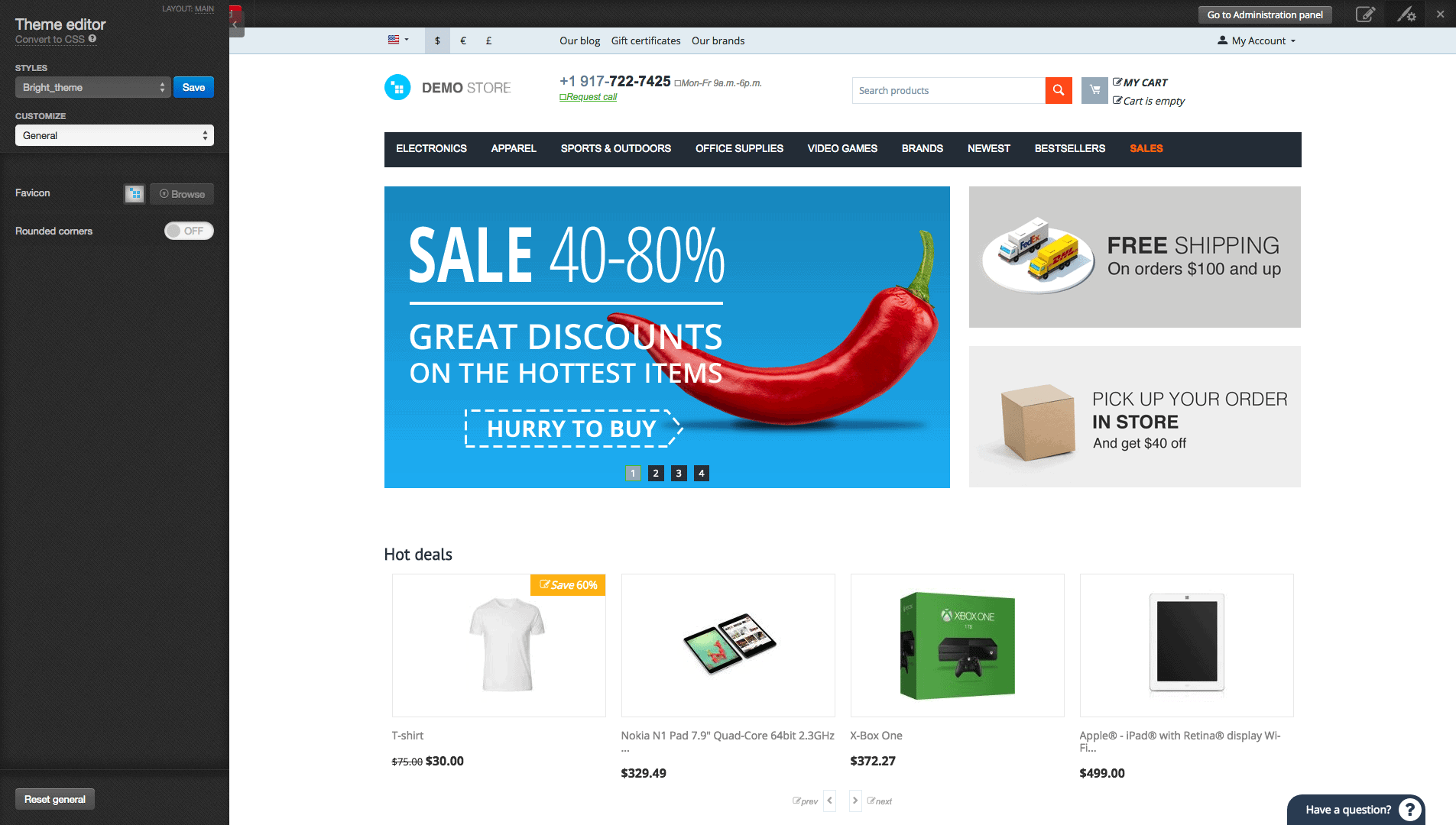Expand the My Account menu

[x=1257, y=40]
